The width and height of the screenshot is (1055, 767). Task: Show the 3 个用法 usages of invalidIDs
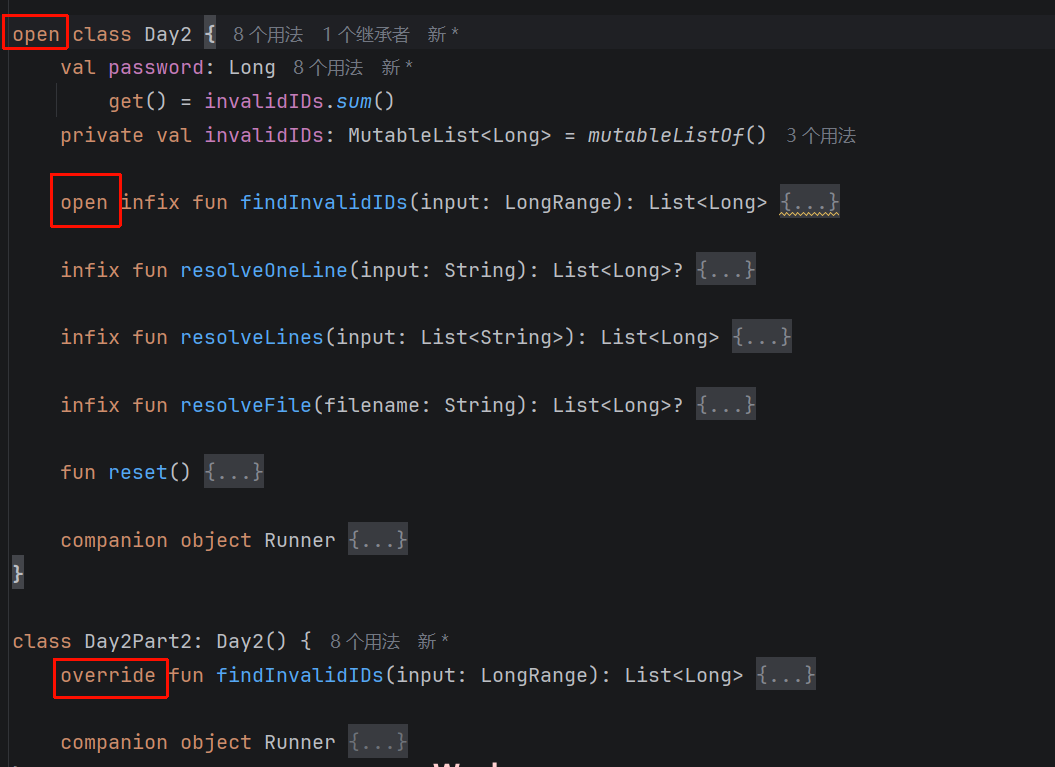tap(820, 136)
